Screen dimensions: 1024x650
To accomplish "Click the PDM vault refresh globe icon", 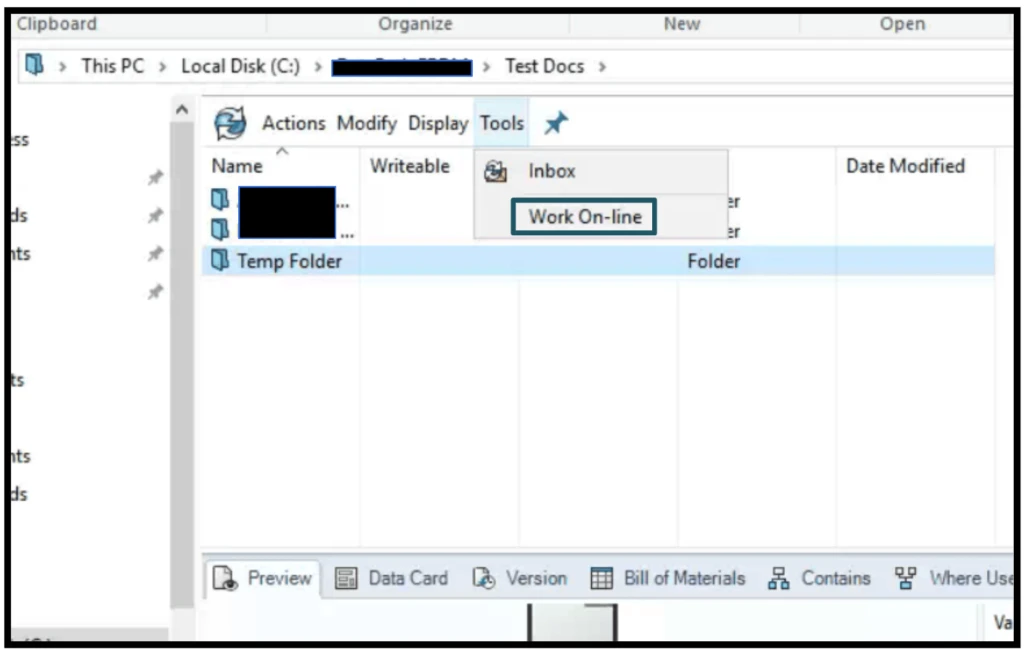I will tap(230, 124).
